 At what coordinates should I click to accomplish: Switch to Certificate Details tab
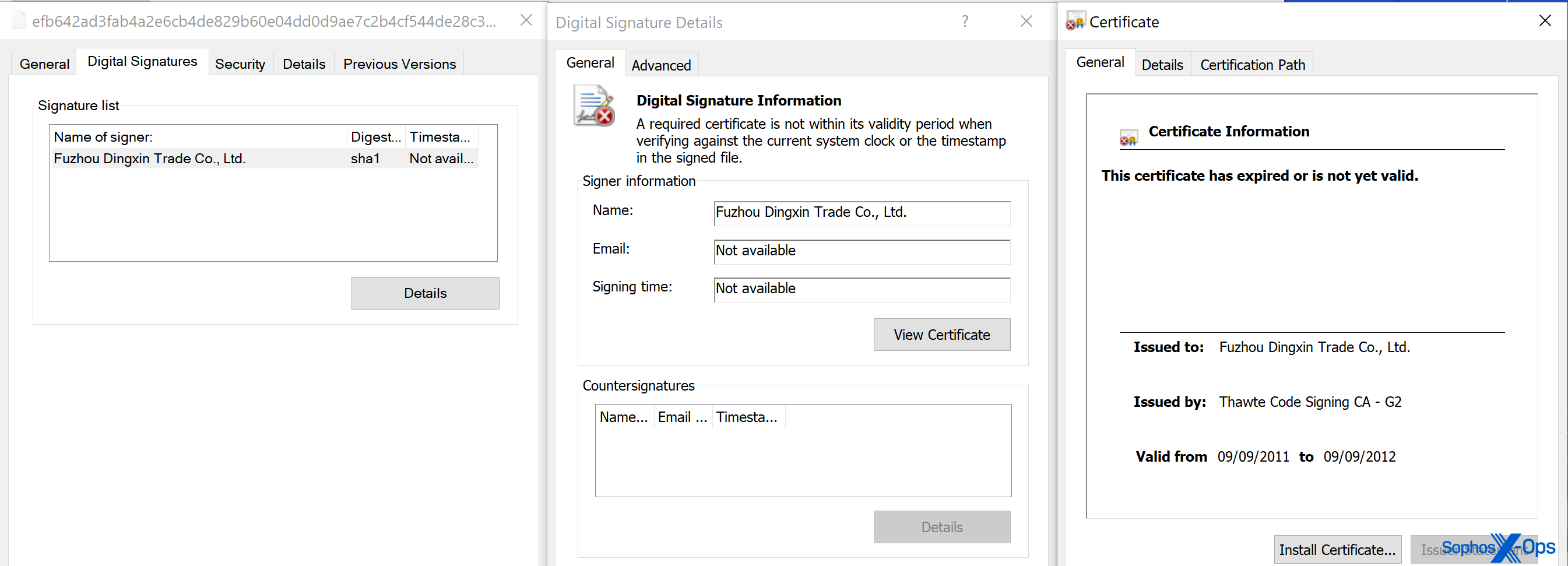point(1162,65)
